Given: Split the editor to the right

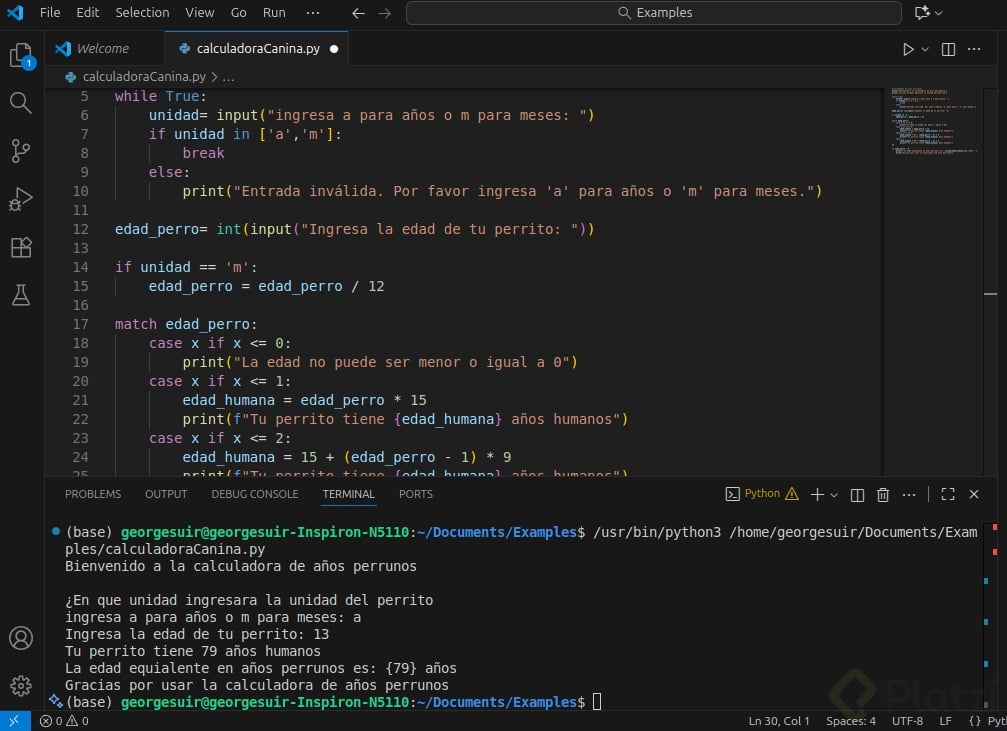Looking at the screenshot, I should point(948,49).
